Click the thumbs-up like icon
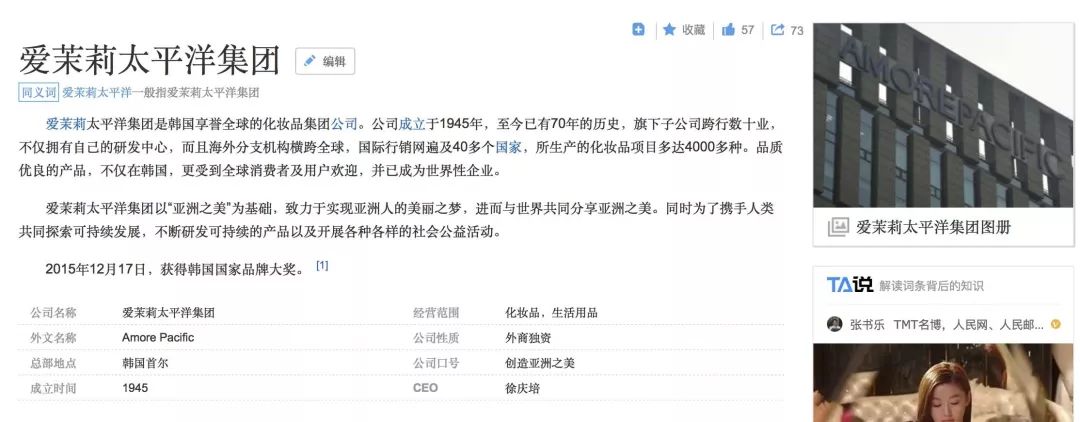The image size is (1080, 422). [x=728, y=30]
